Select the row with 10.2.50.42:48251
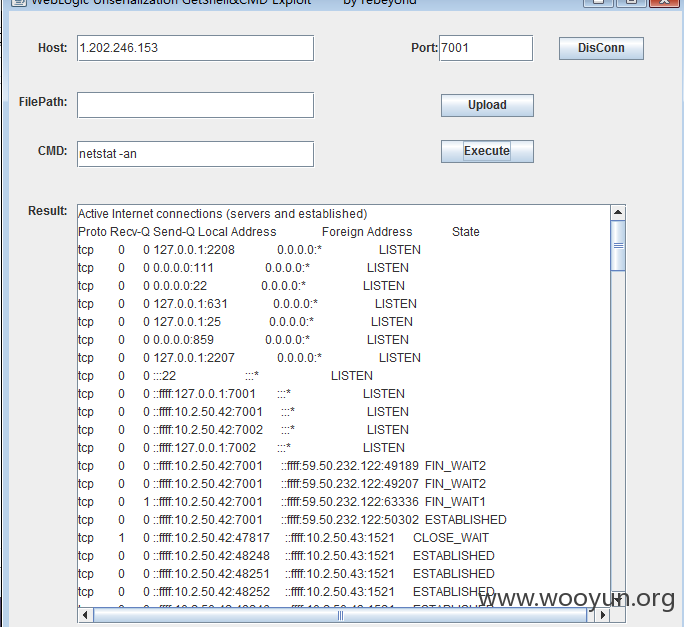Image resolution: width=684 pixels, height=627 pixels. (286, 574)
